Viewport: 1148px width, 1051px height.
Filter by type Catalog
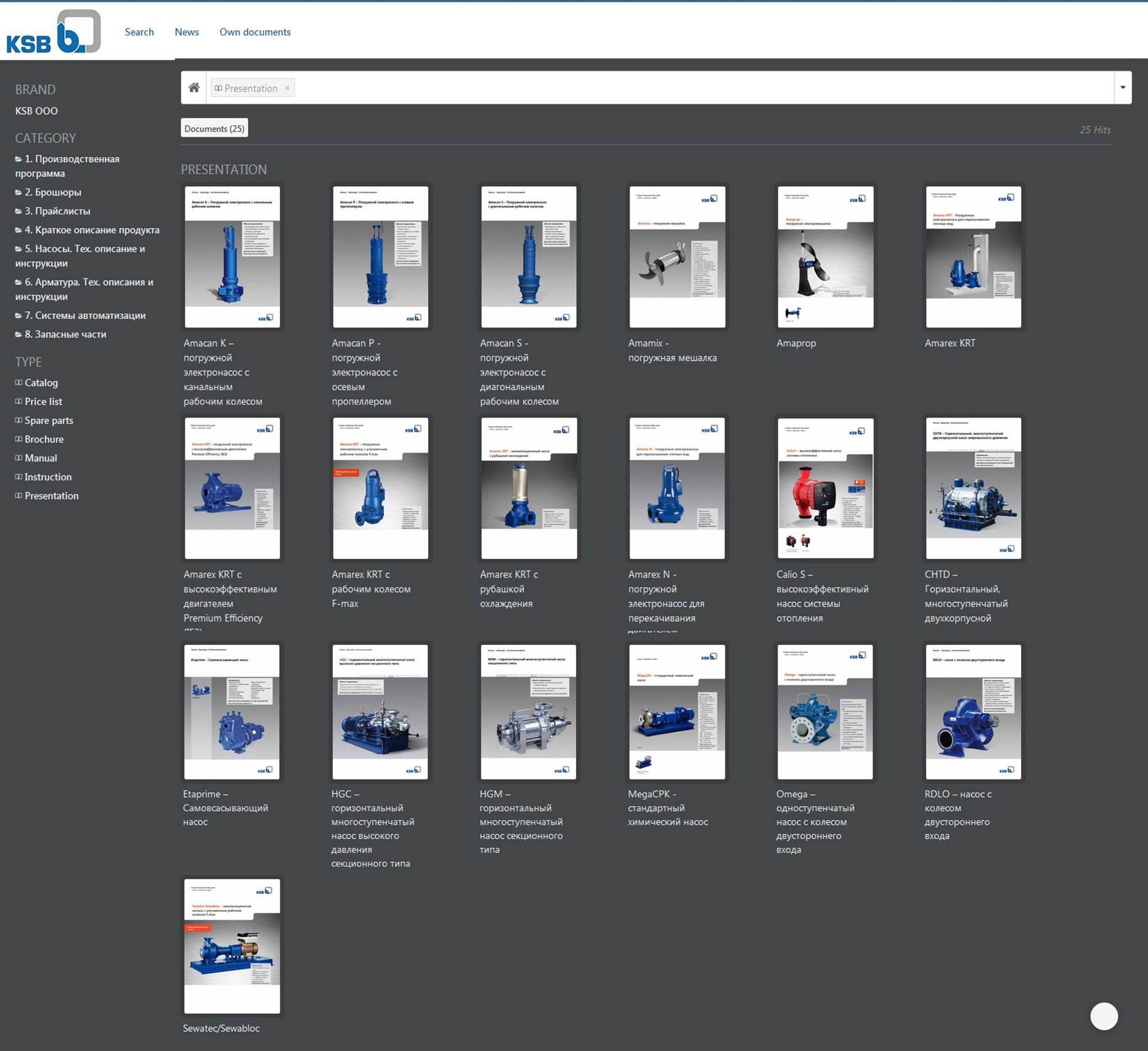pyautogui.click(x=36, y=383)
